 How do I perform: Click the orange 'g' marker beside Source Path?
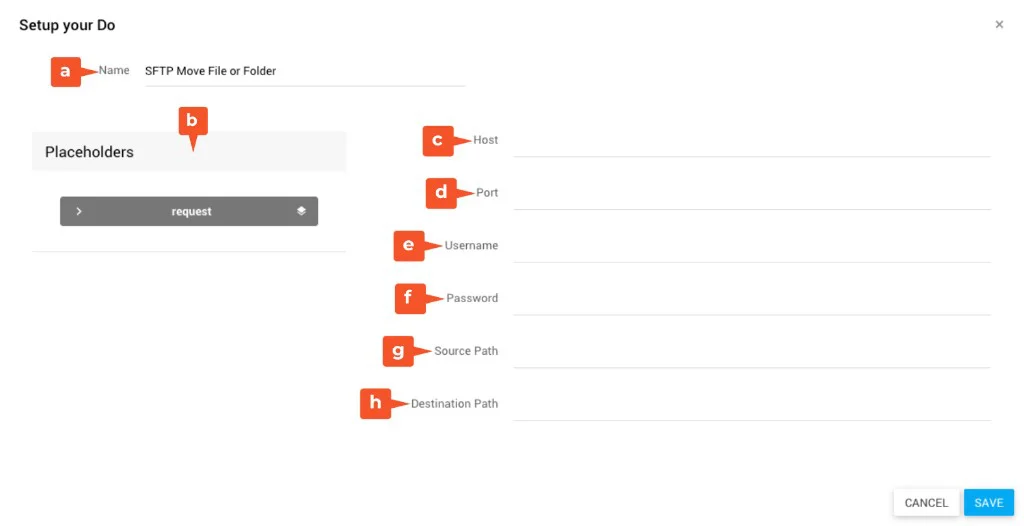(398, 351)
